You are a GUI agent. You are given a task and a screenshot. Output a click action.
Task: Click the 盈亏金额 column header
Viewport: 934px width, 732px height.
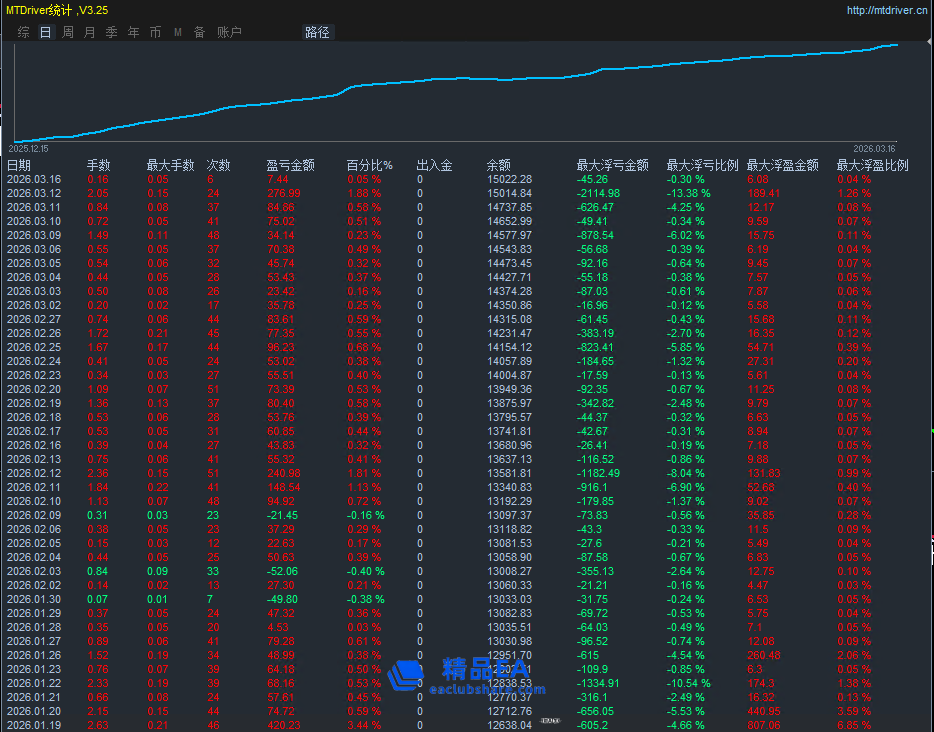290,165
